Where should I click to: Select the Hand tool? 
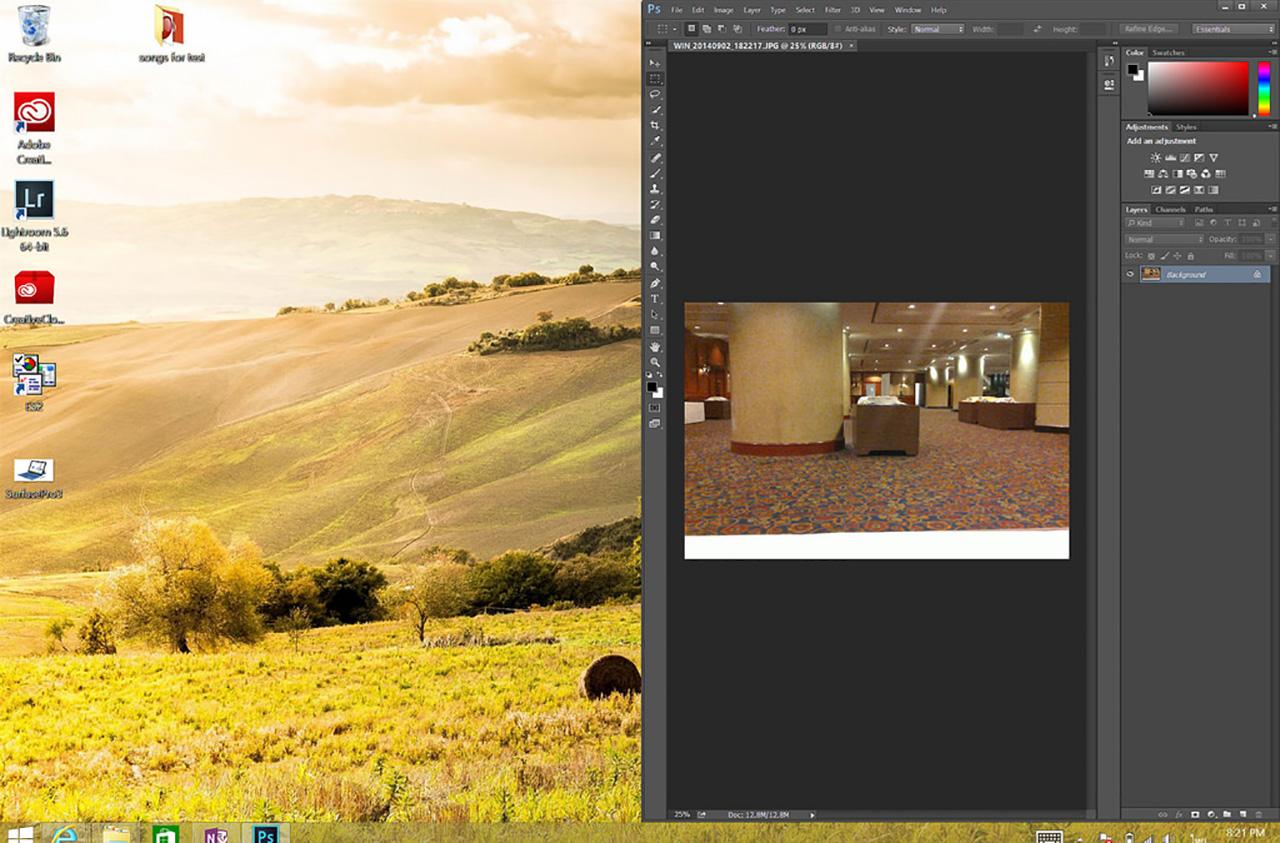coord(655,346)
